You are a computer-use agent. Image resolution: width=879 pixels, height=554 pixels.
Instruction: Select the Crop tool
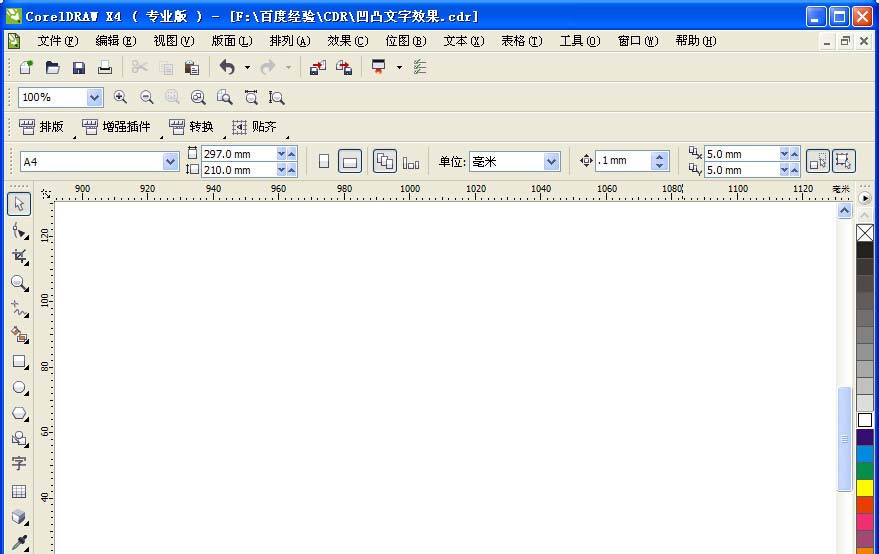(19, 256)
